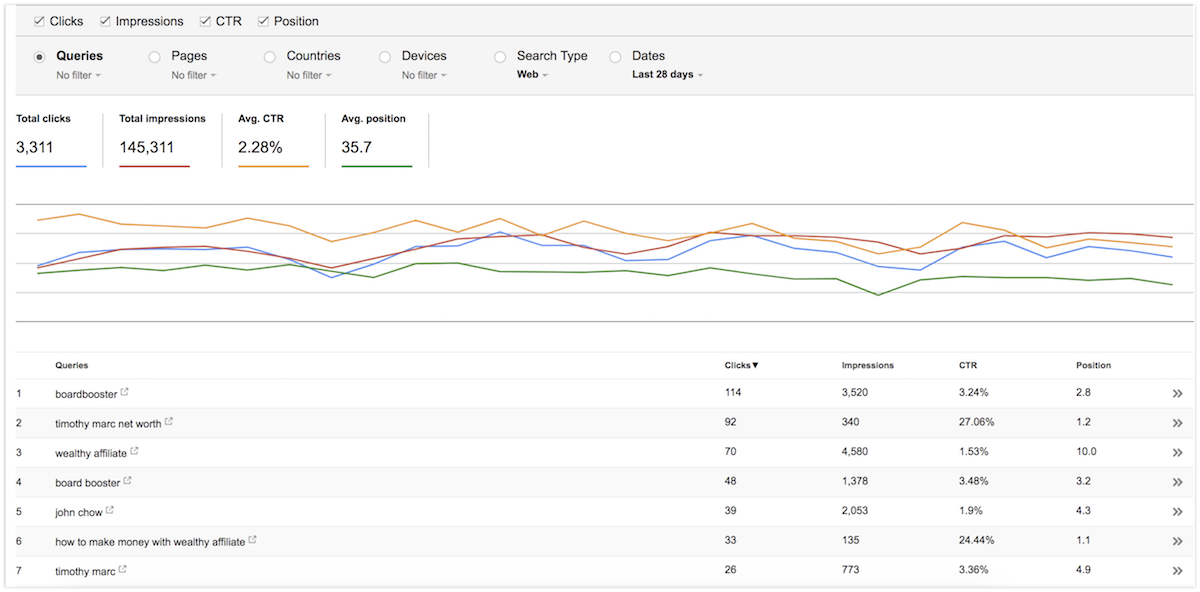1200x592 pixels.
Task: Click the Avg. position summary 35.7
Action: coord(357,147)
